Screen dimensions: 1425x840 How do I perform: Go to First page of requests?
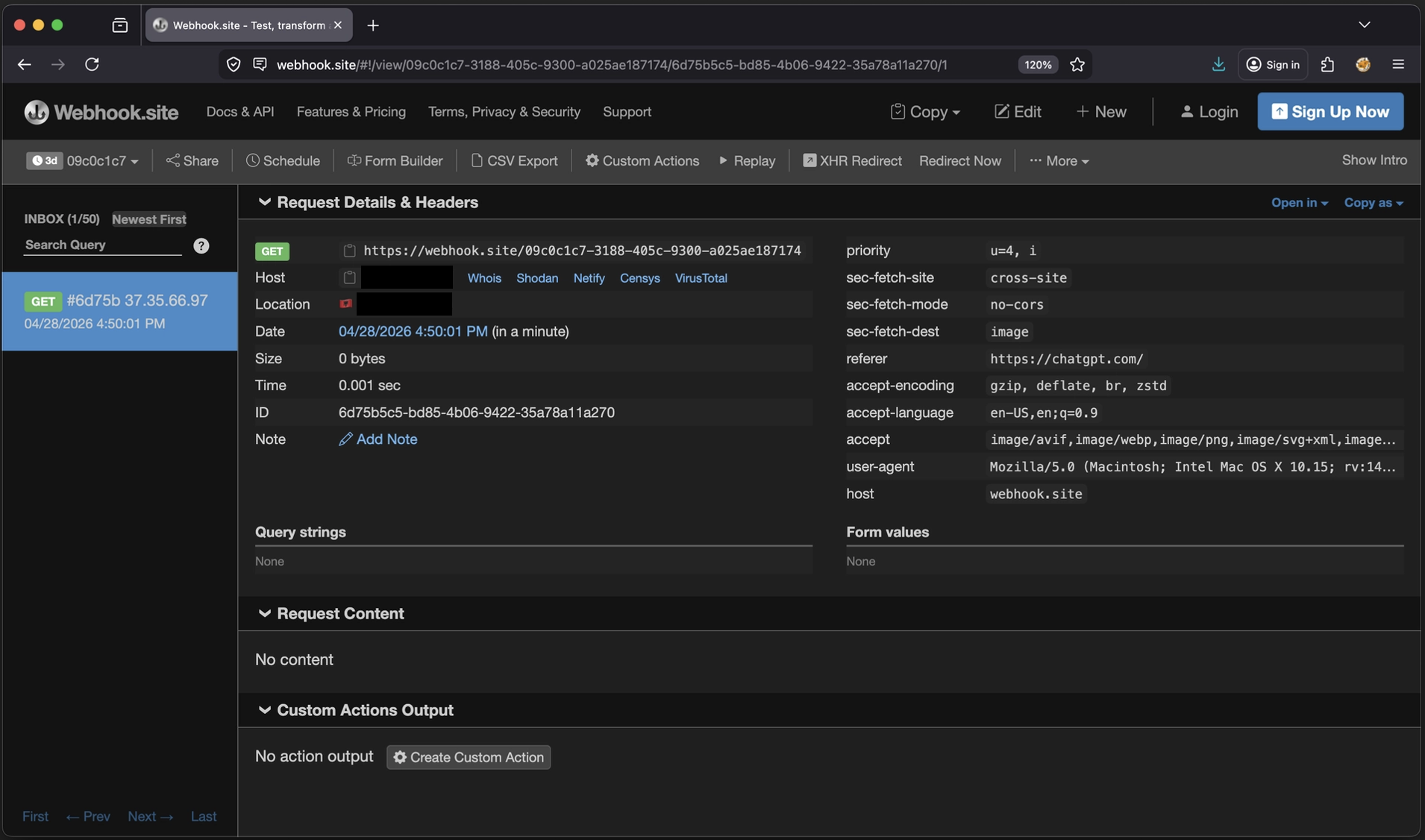(x=35, y=817)
